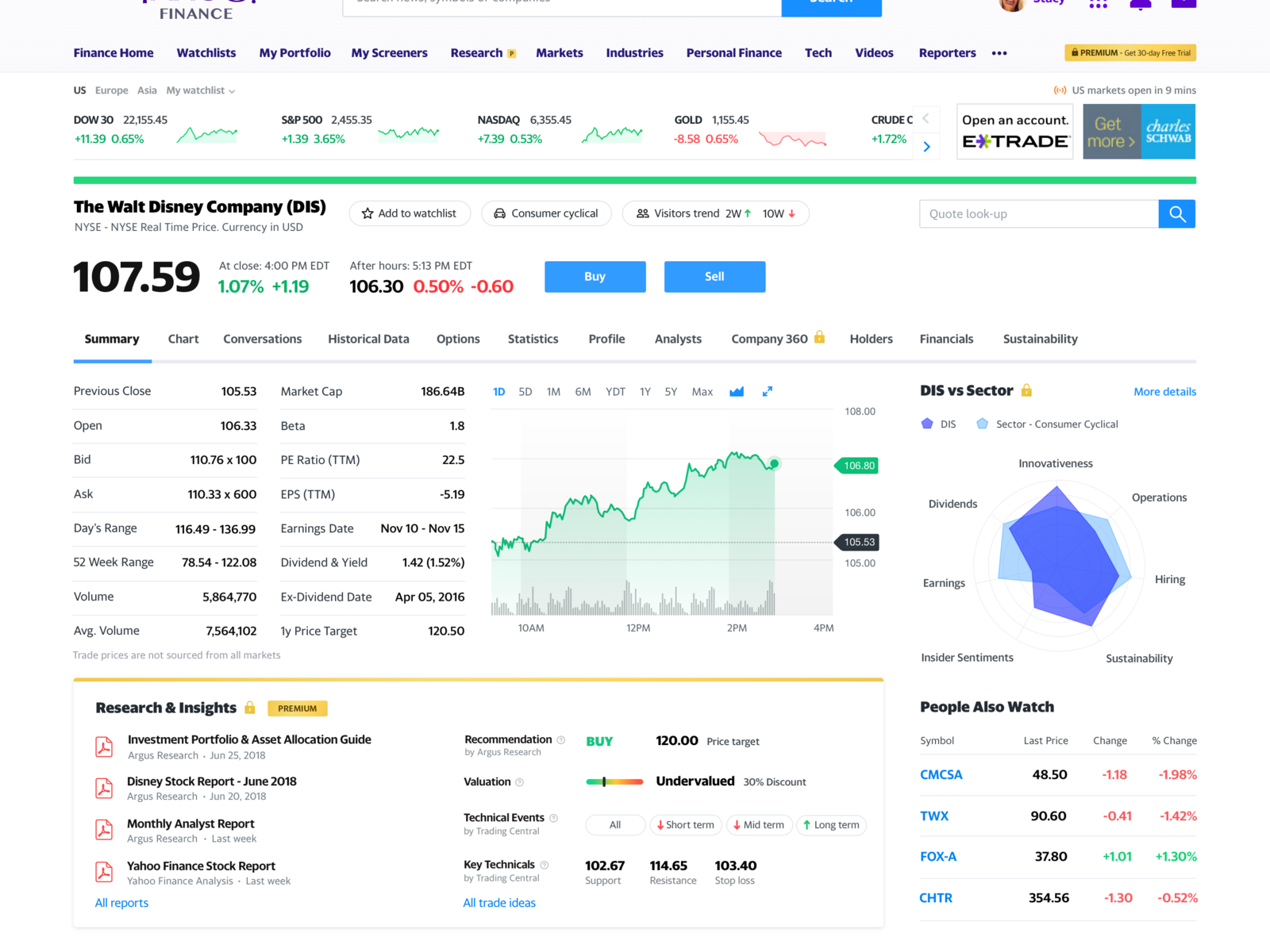This screenshot has width=1270, height=952.
Task: Click the Buy button
Action: coord(595,277)
